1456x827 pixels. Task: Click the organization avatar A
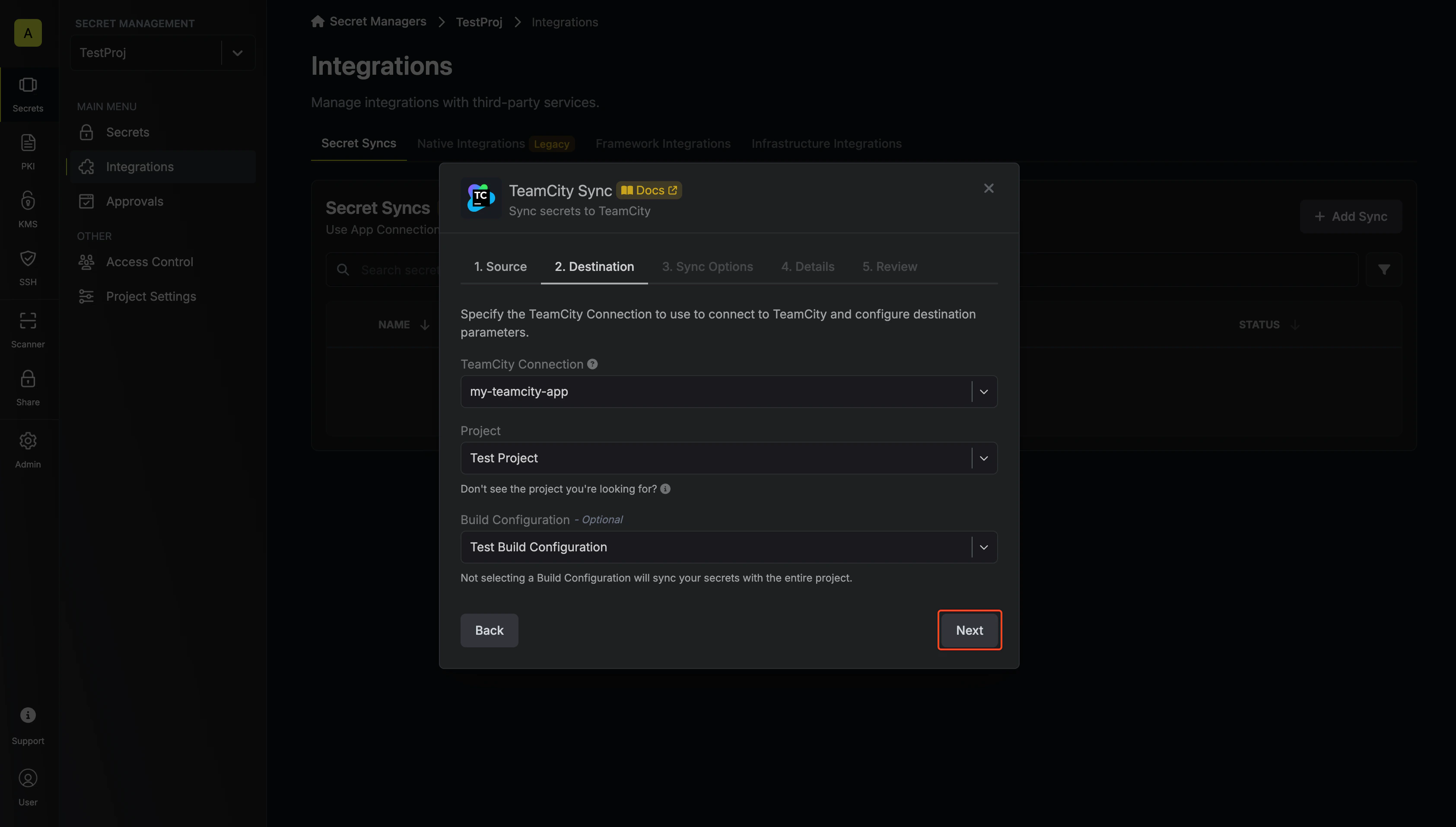(28, 33)
